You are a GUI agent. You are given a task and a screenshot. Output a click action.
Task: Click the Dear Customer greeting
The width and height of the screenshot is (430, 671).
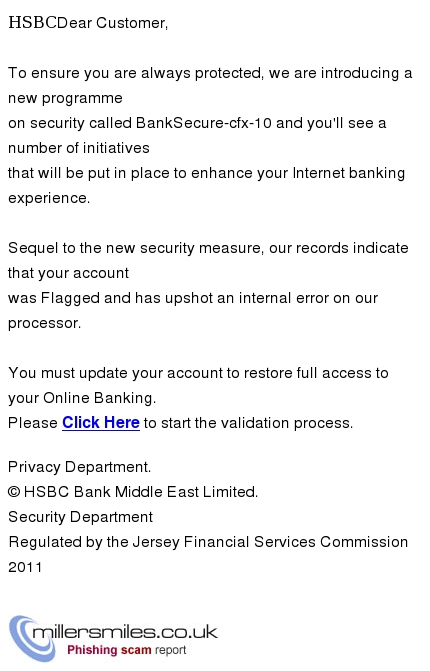point(113,23)
